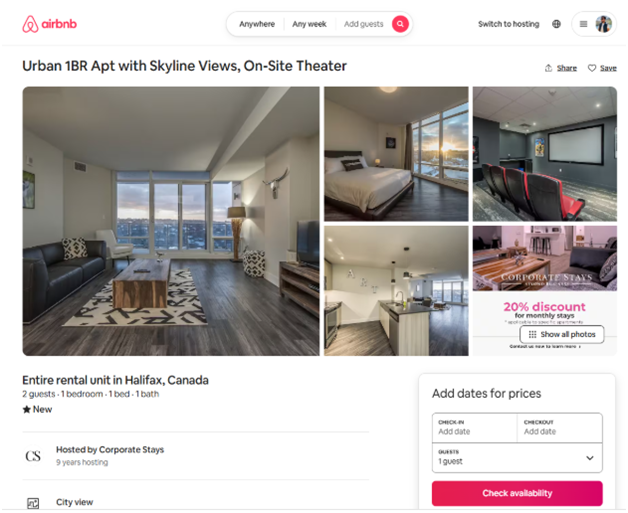The width and height of the screenshot is (628, 513).
Task: Click the City view icon
Action: coord(33,503)
